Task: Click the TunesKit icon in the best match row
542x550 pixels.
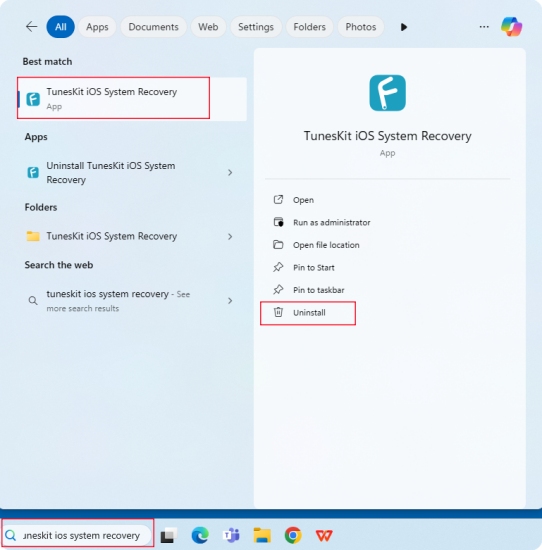Action: click(x=33, y=99)
